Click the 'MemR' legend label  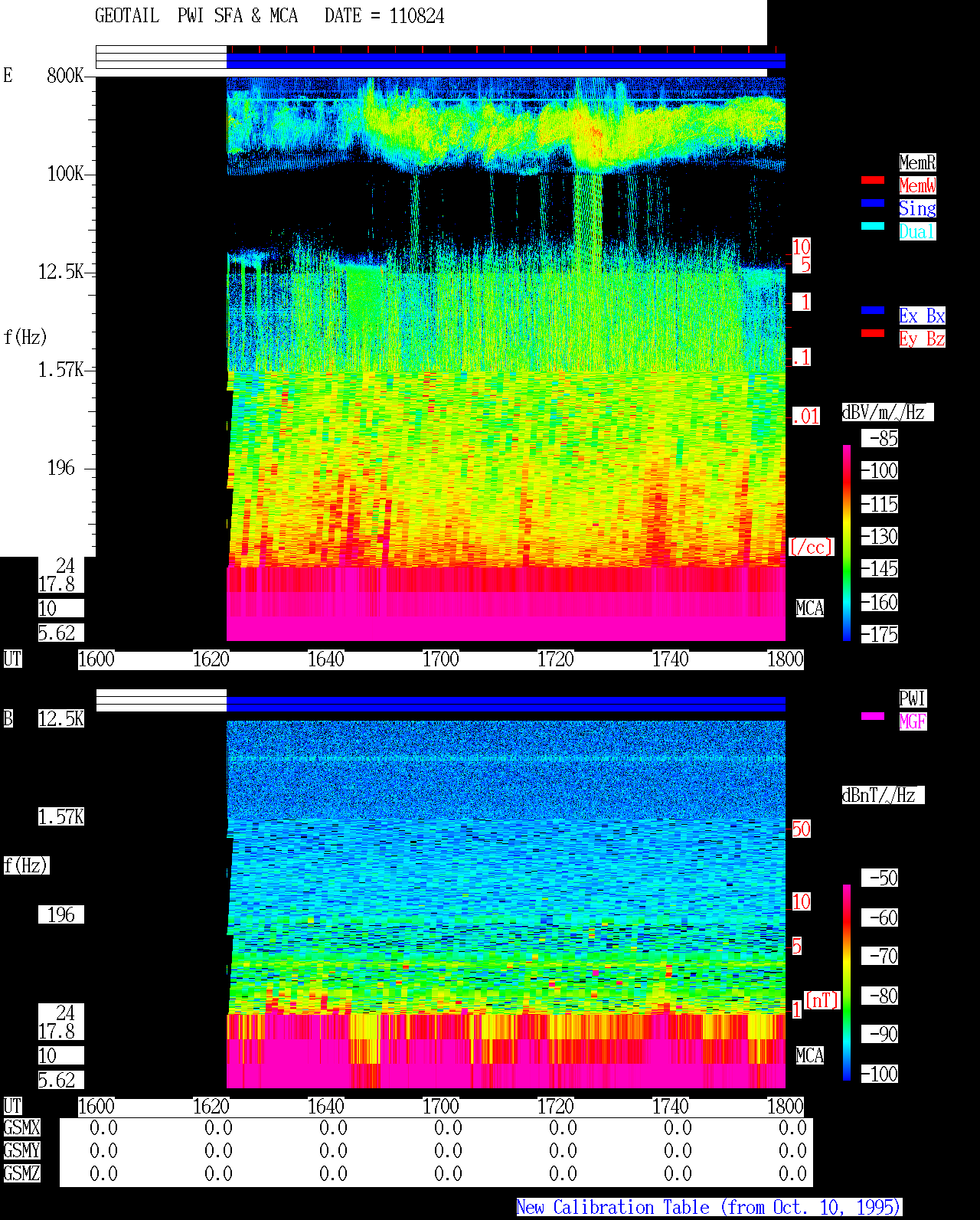tap(917, 162)
